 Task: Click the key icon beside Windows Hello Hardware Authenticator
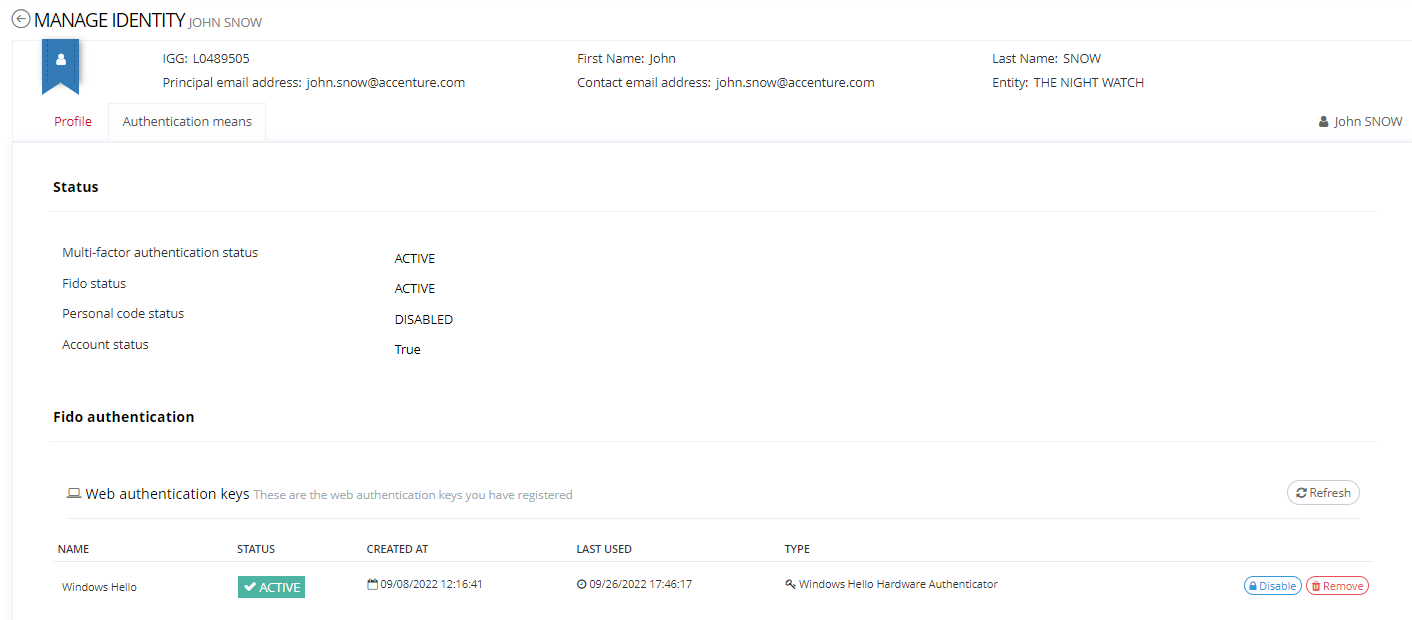(x=790, y=584)
